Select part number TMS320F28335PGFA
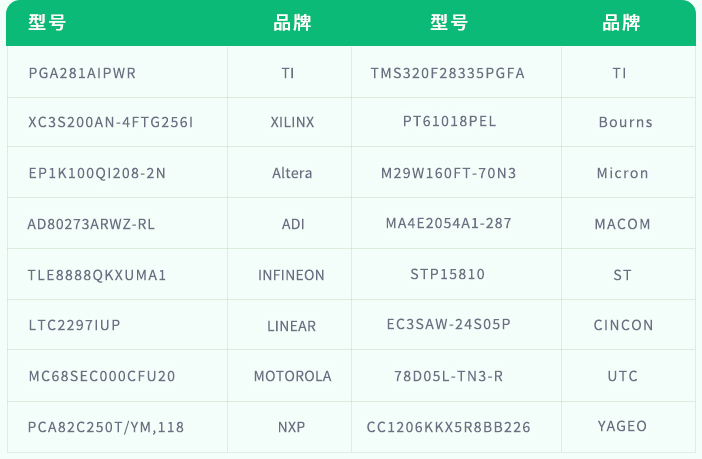 point(448,73)
